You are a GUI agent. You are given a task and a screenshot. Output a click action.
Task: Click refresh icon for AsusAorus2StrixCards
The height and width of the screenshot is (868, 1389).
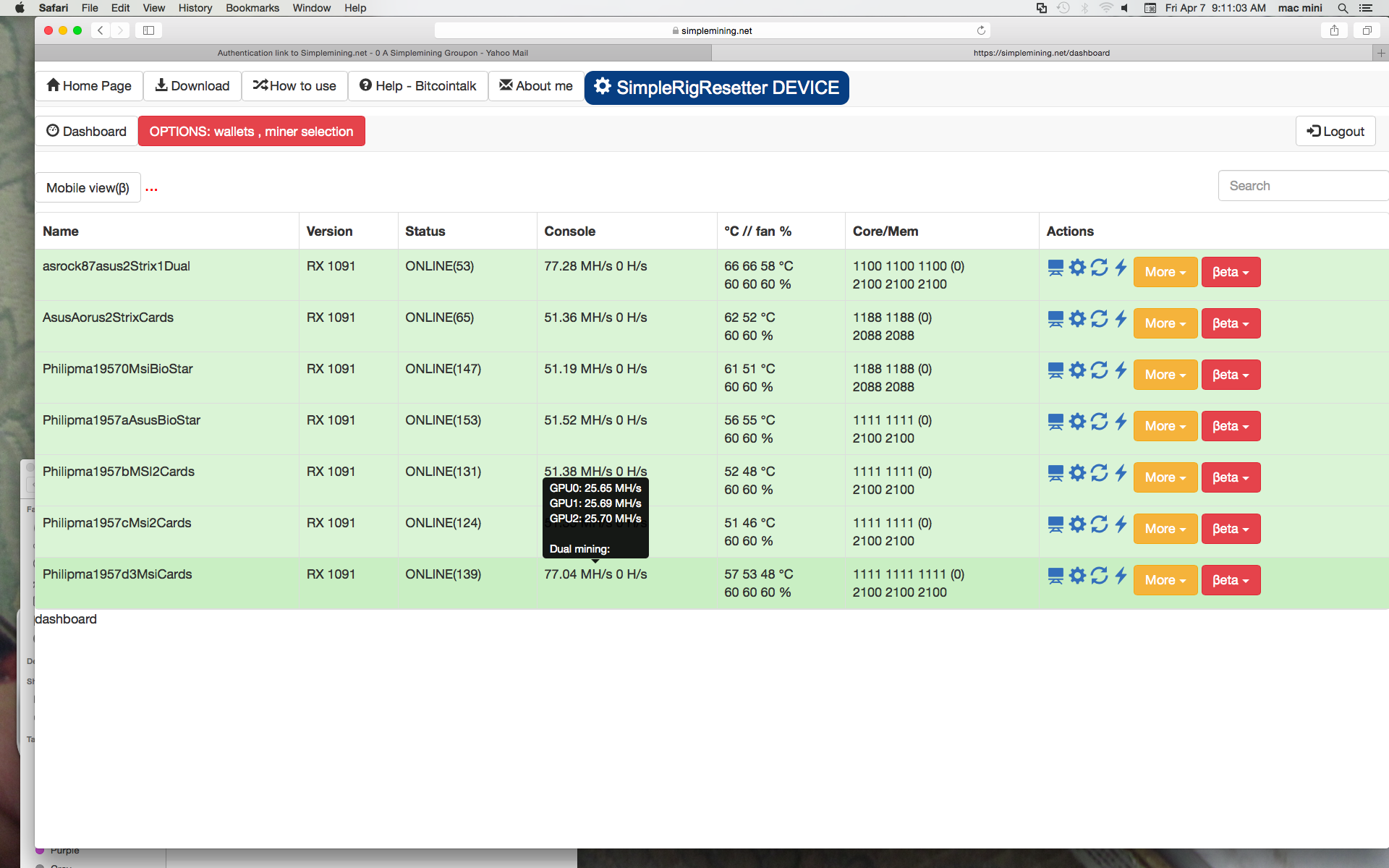(1099, 319)
